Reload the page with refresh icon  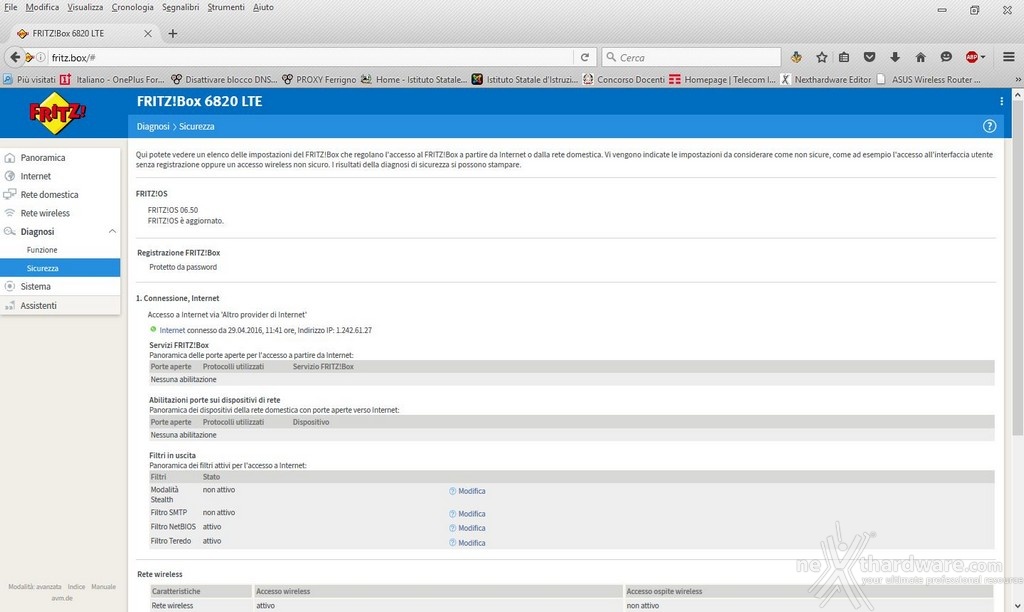pos(585,57)
